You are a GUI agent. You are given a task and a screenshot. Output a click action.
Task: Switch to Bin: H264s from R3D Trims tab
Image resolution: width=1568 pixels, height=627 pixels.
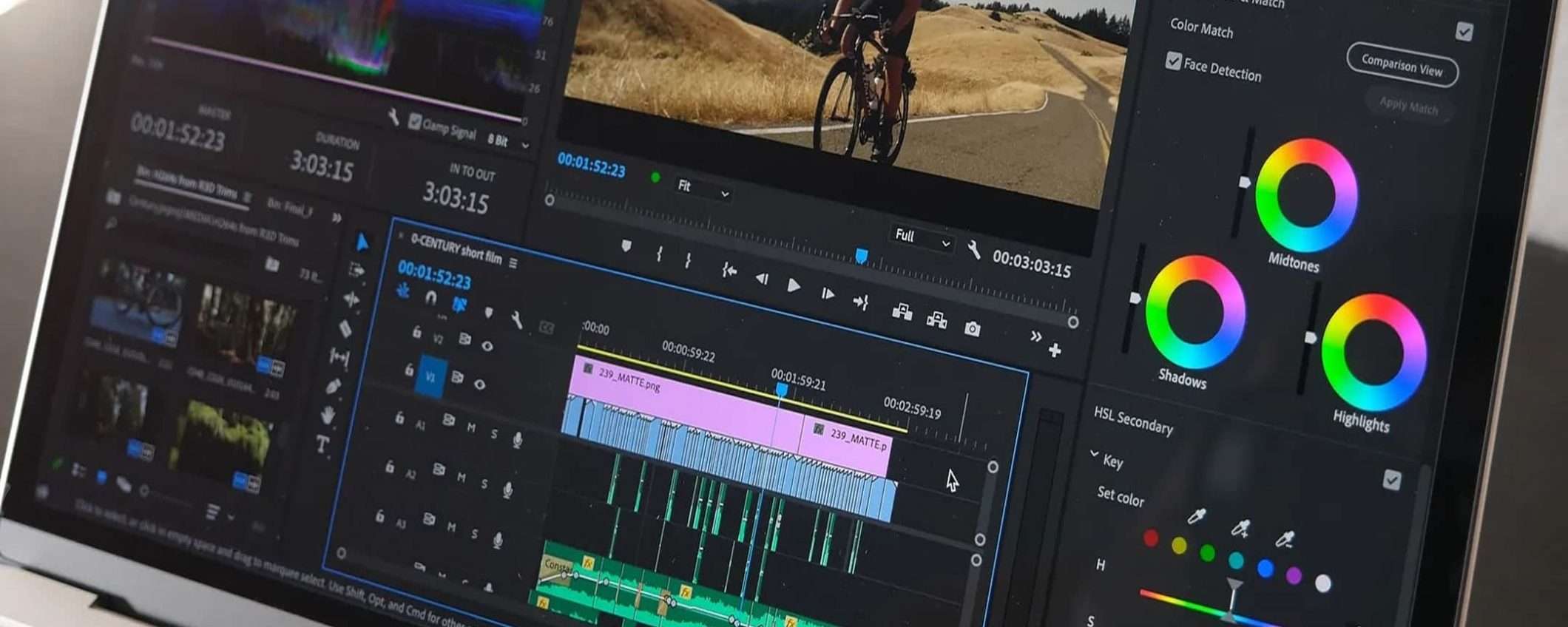(186, 183)
